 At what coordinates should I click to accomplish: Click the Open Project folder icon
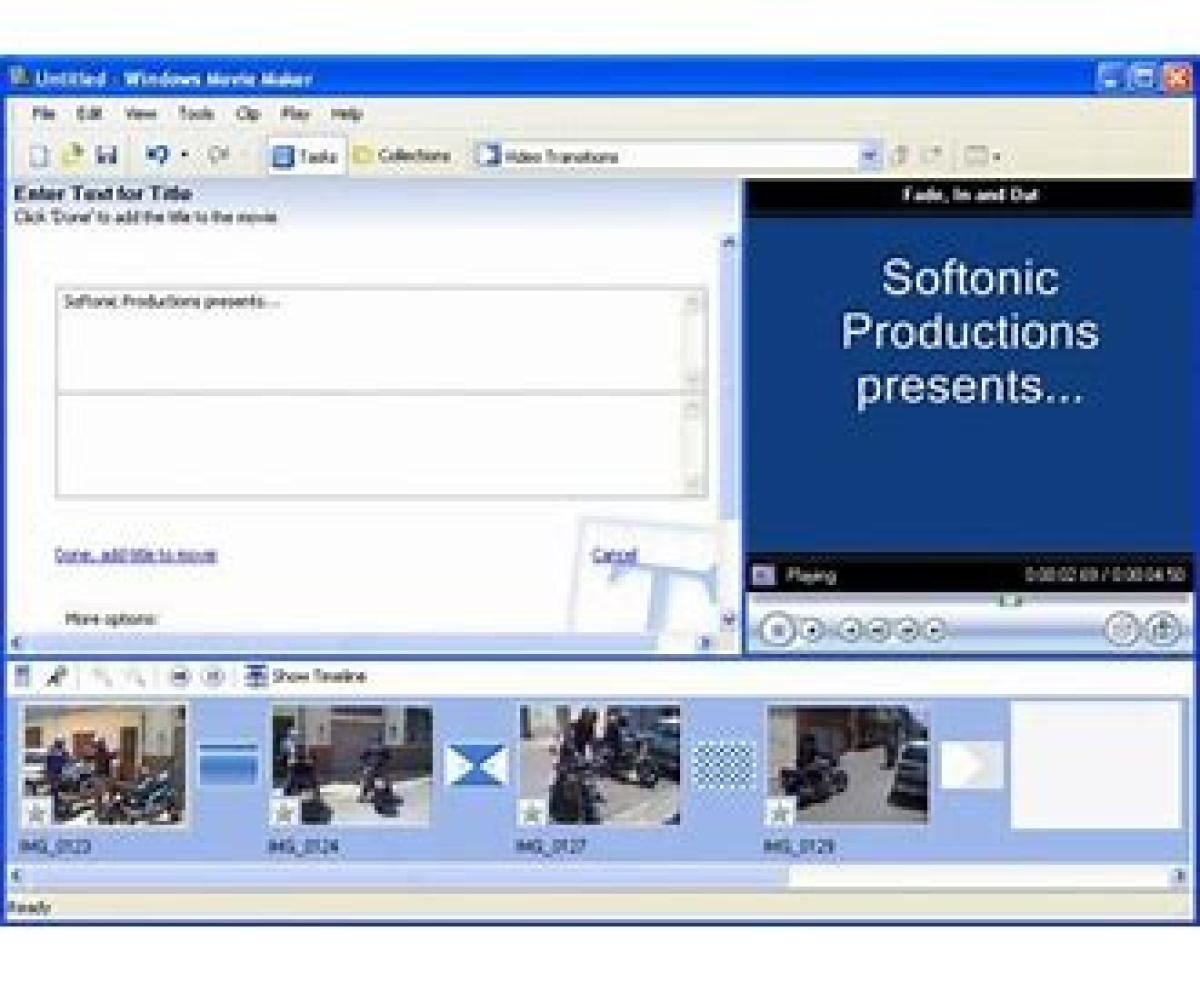72,156
